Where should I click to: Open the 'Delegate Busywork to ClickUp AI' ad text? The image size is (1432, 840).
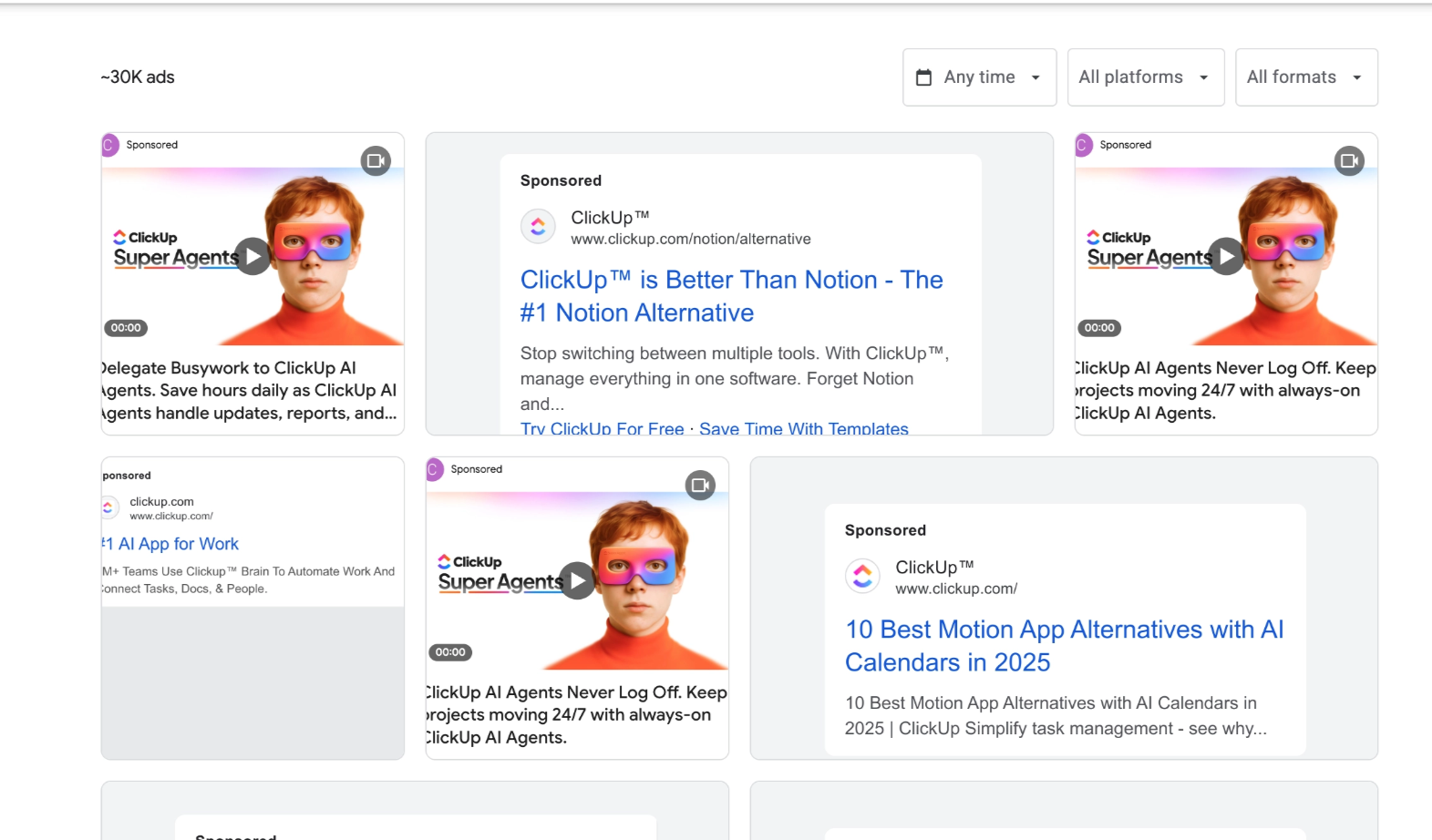249,390
